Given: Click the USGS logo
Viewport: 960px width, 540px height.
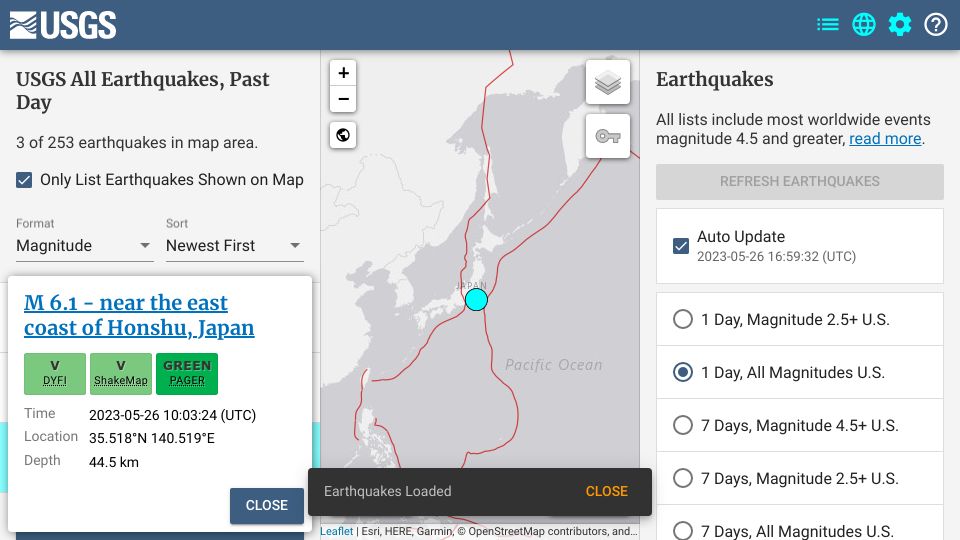Looking at the screenshot, I should [x=62, y=25].
